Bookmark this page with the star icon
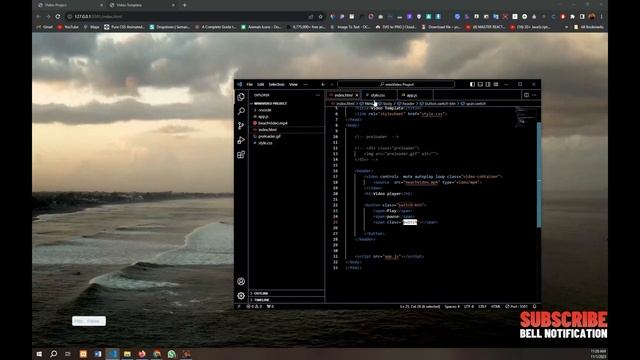 320,17
